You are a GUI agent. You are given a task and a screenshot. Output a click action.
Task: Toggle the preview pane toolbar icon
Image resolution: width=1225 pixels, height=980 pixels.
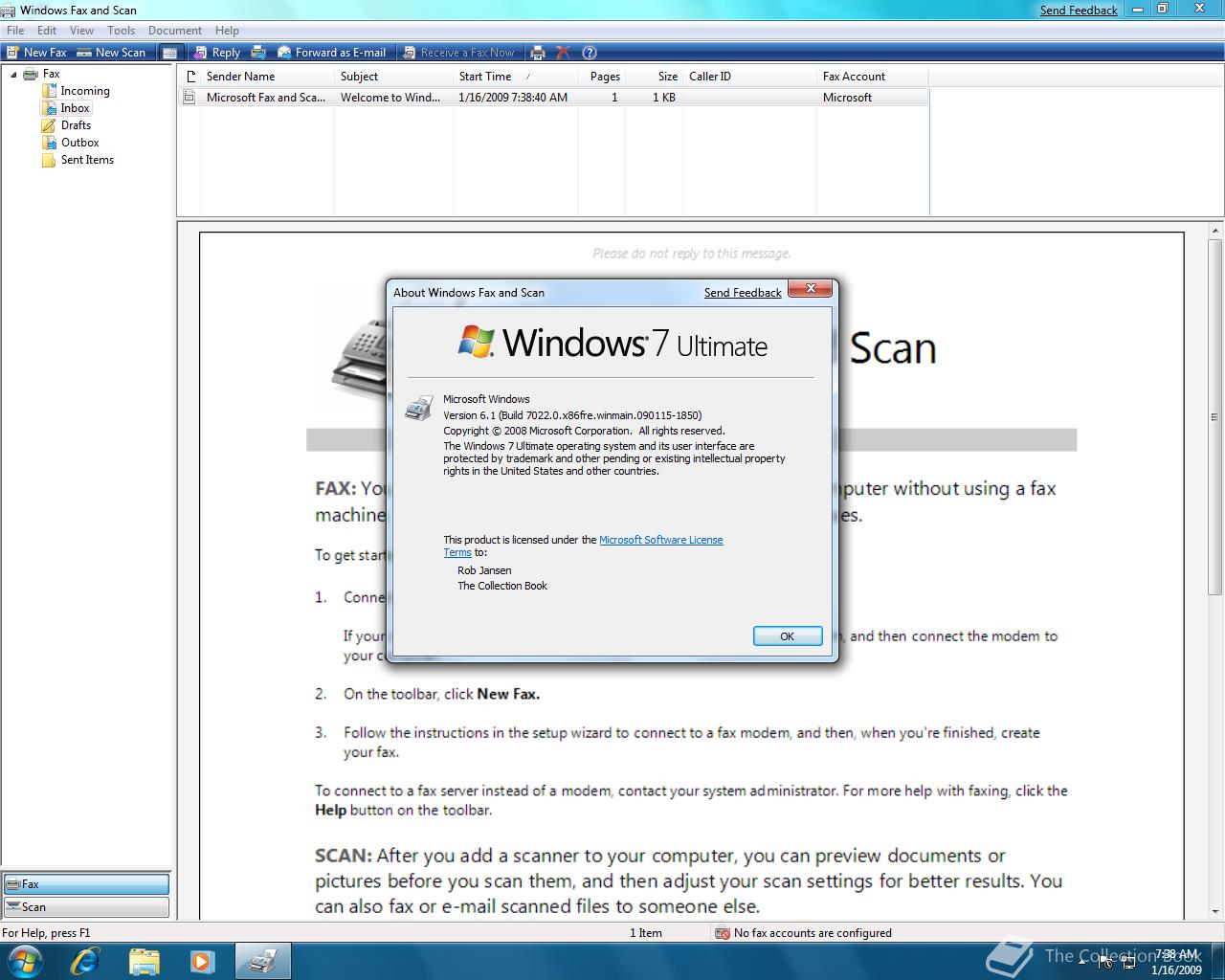169,53
